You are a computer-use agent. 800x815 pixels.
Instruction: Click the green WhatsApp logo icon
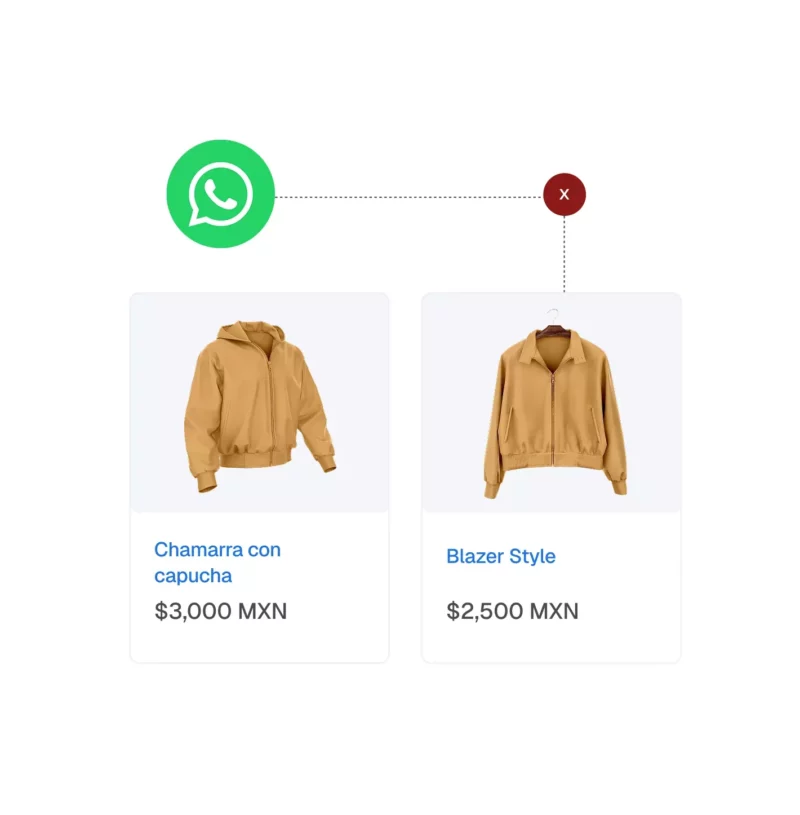pyautogui.click(x=220, y=194)
